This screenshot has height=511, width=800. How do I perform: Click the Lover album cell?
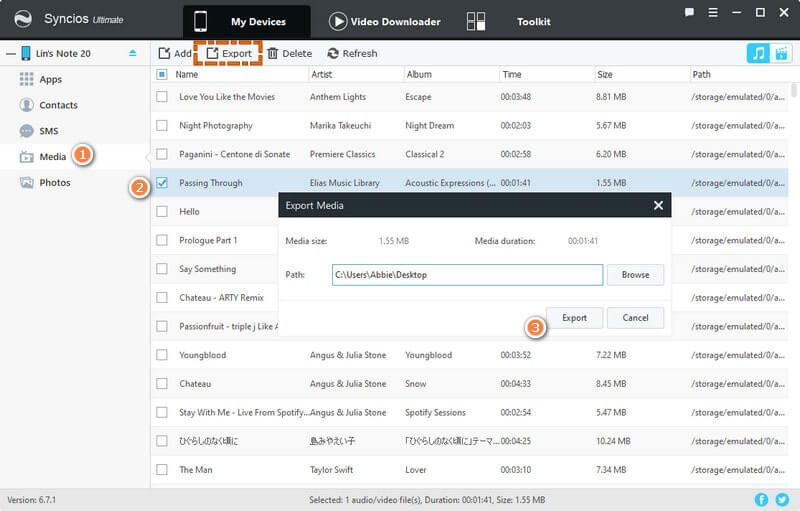pos(416,470)
